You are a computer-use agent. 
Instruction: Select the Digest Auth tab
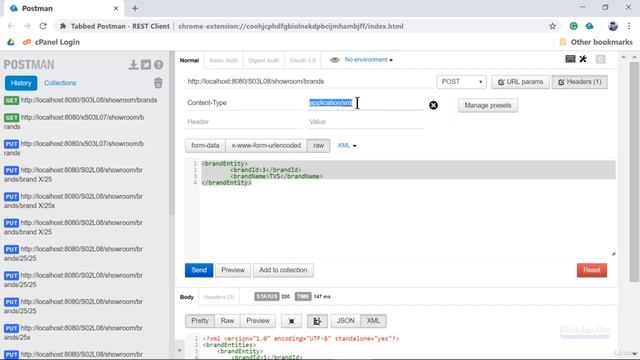tap(264, 60)
